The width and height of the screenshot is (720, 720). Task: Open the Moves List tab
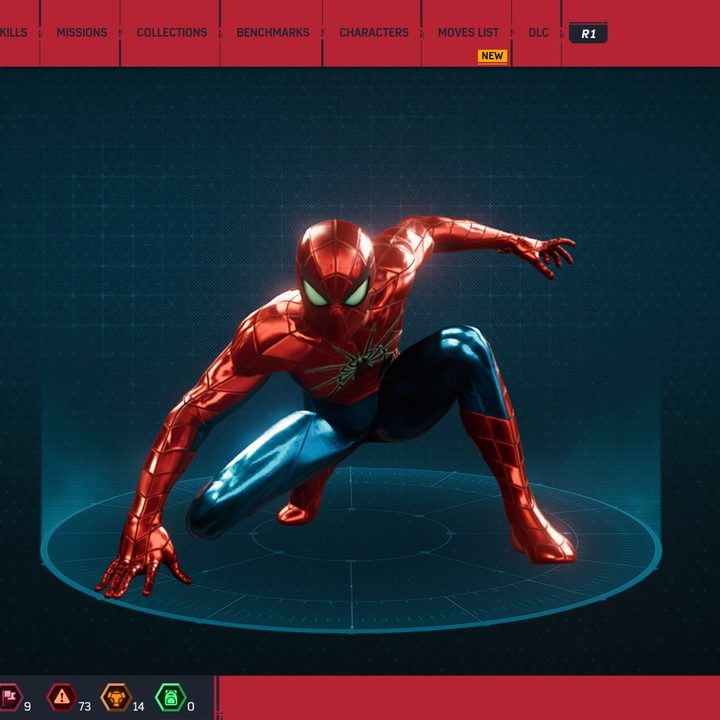(468, 33)
